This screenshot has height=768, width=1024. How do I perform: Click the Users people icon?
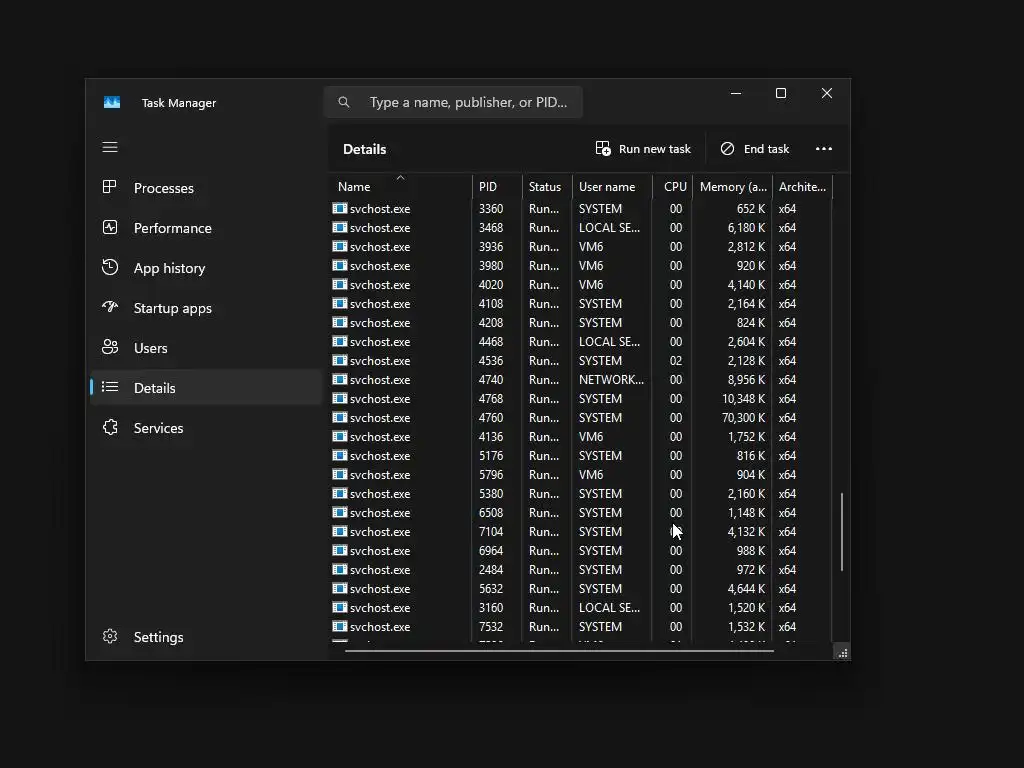pos(110,347)
